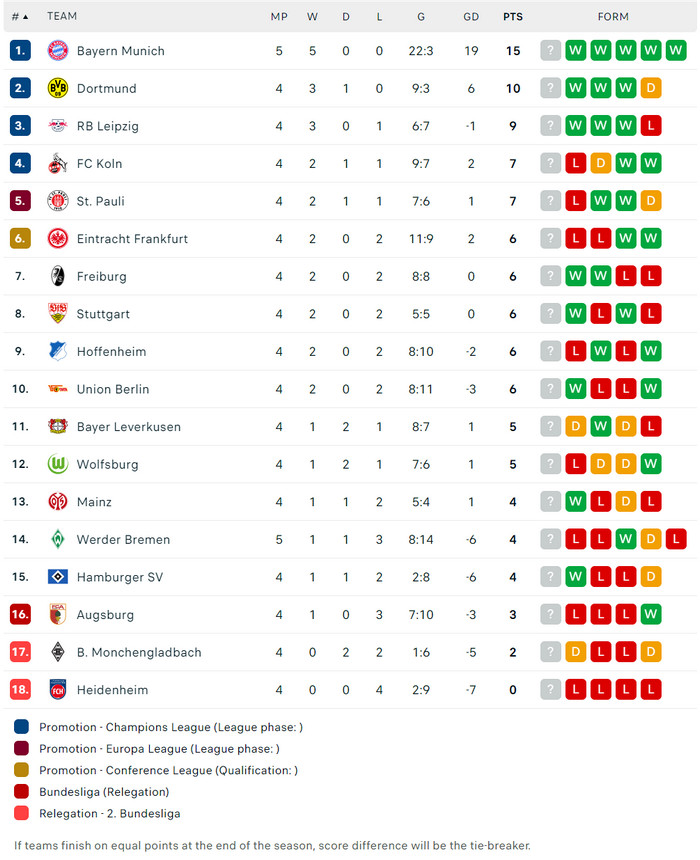Screen dimensions: 700x860
Task: Click Hamburger SV's orange draw form badge
Action: point(651,577)
